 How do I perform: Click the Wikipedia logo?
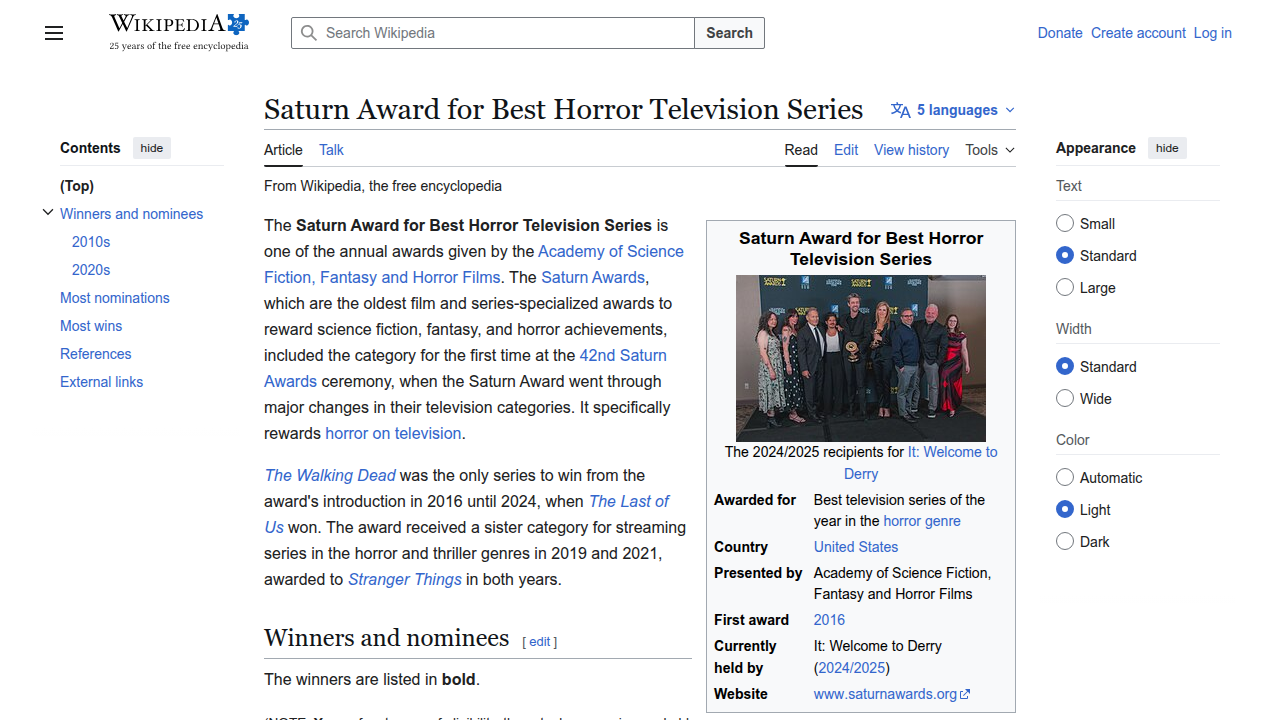179,32
